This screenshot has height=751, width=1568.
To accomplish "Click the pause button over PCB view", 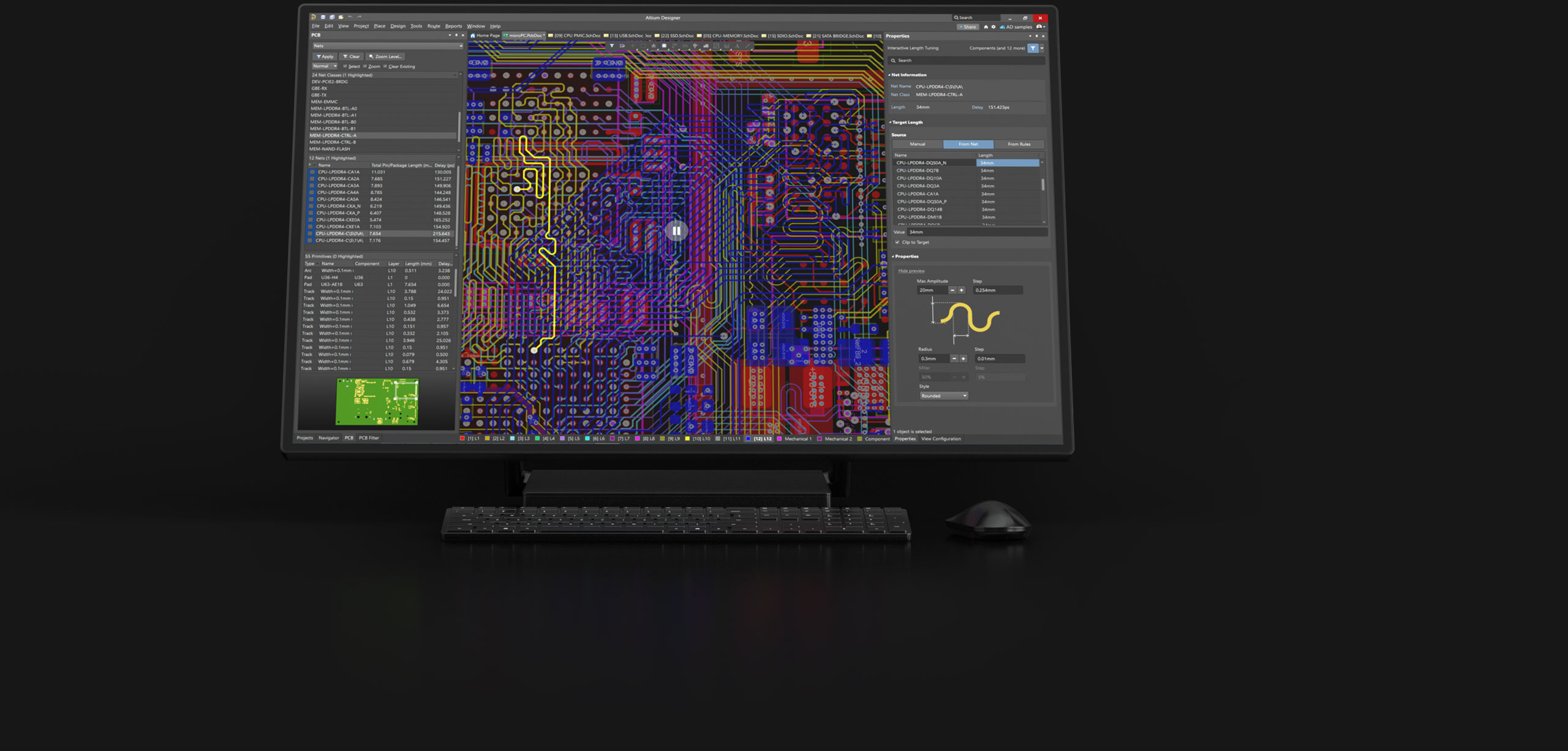I will 676,231.
